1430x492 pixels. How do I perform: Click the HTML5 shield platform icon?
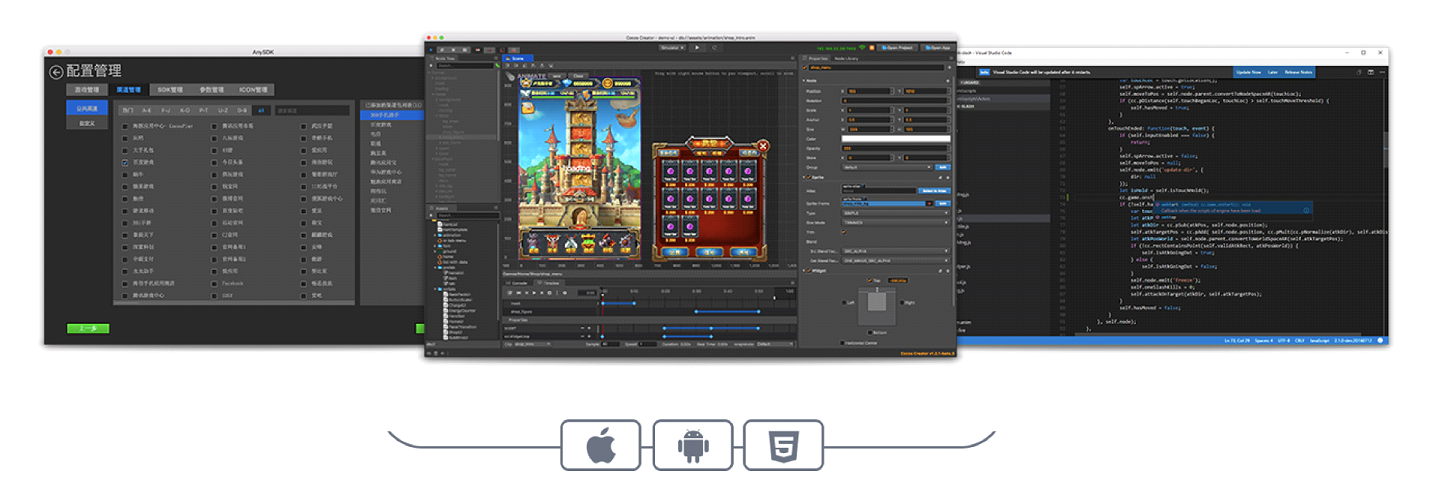pos(783,445)
